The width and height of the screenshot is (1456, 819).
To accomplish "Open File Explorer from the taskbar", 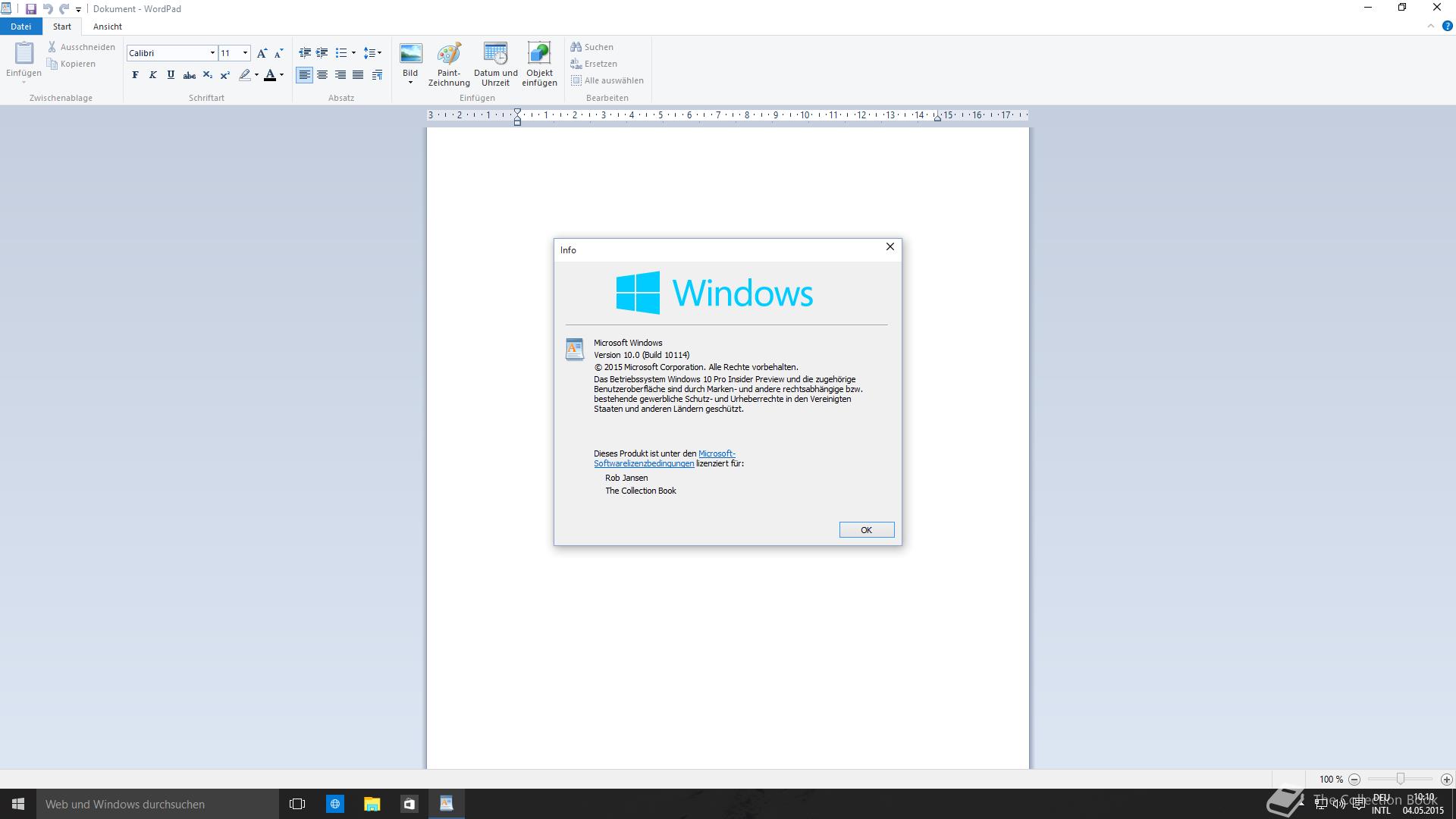I will [x=372, y=804].
